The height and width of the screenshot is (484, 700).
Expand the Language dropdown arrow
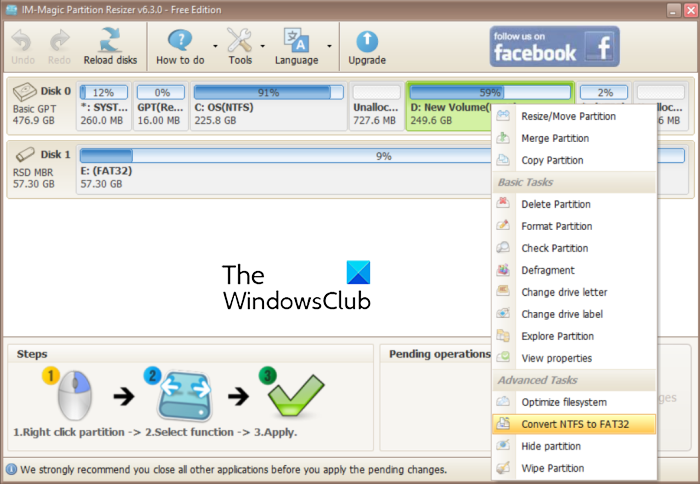coord(329,46)
